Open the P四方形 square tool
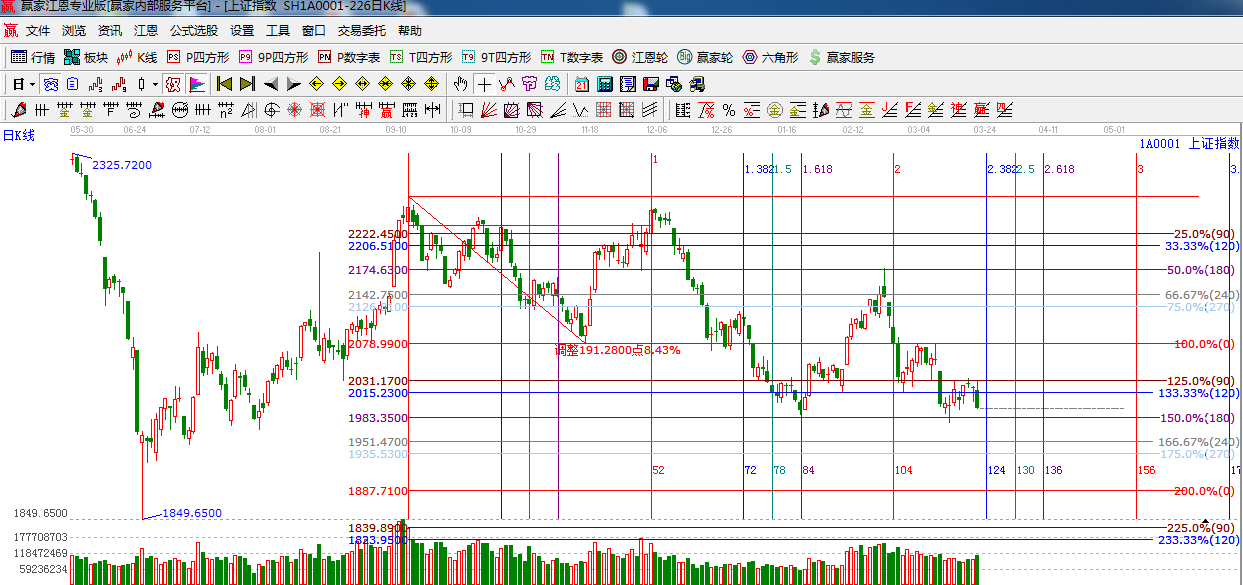The image size is (1243, 585). click(198, 58)
